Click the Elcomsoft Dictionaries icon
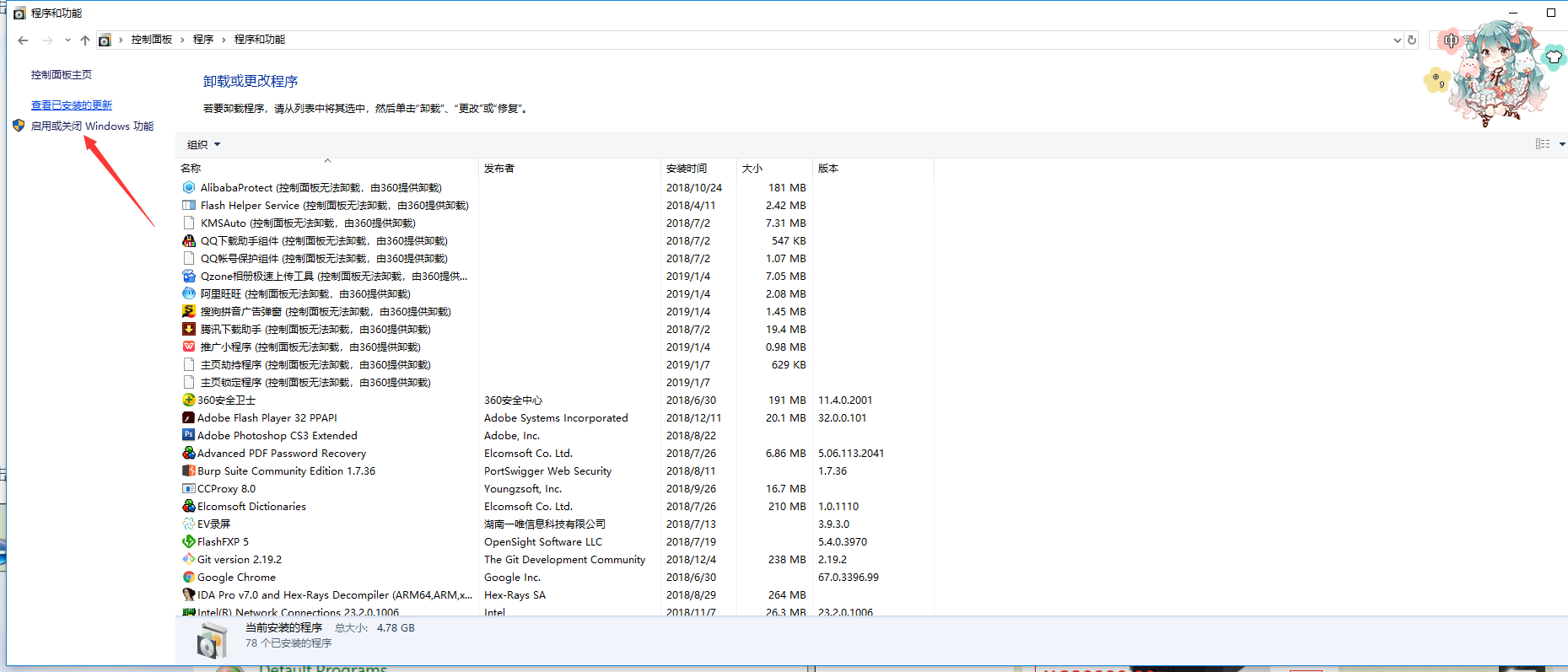The width and height of the screenshot is (1568, 672). pos(189,506)
